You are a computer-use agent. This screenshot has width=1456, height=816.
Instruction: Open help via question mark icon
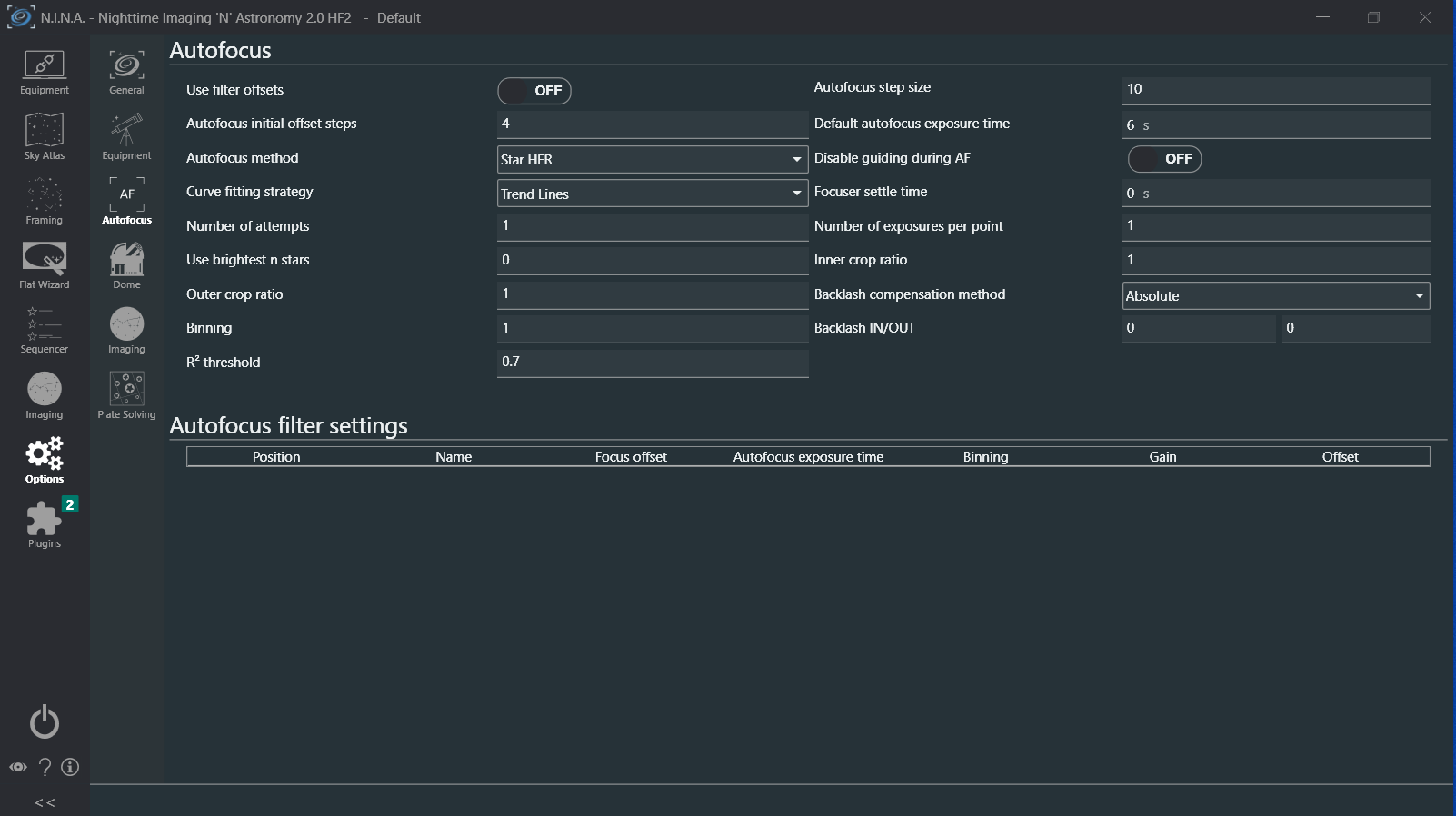click(x=45, y=767)
